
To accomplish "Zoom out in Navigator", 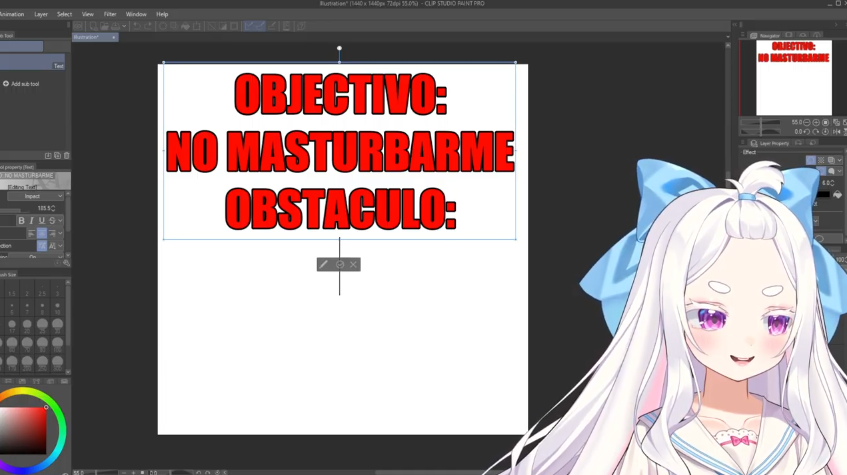I will pyautogui.click(x=806, y=123).
